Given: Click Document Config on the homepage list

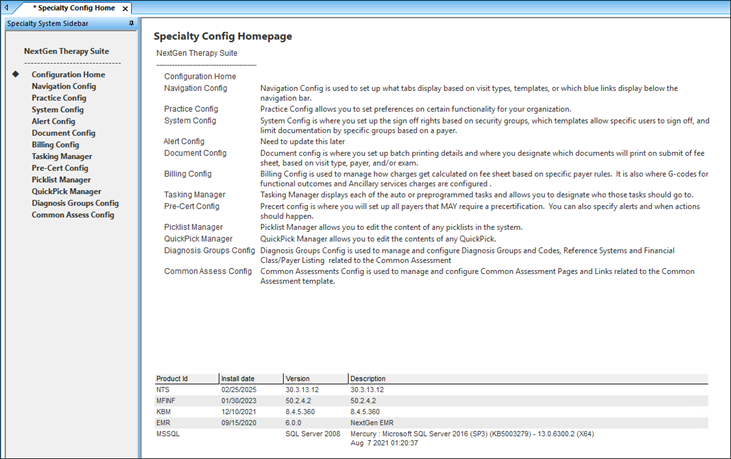Looking at the screenshot, I should [x=195, y=153].
